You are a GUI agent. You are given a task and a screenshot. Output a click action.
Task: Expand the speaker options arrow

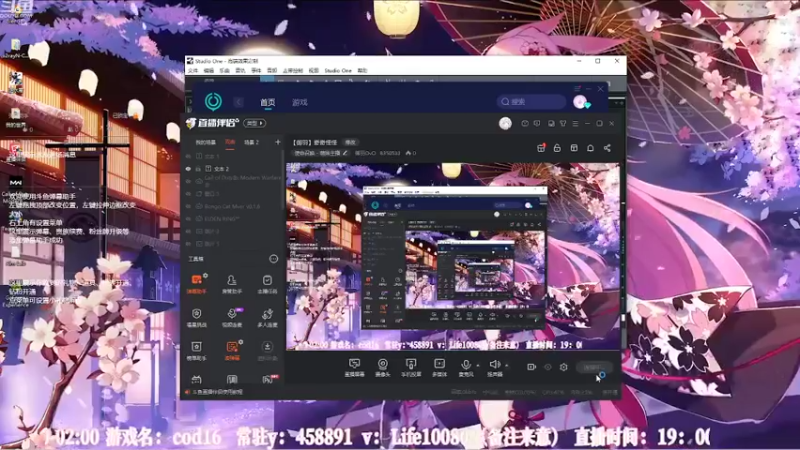click(506, 365)
